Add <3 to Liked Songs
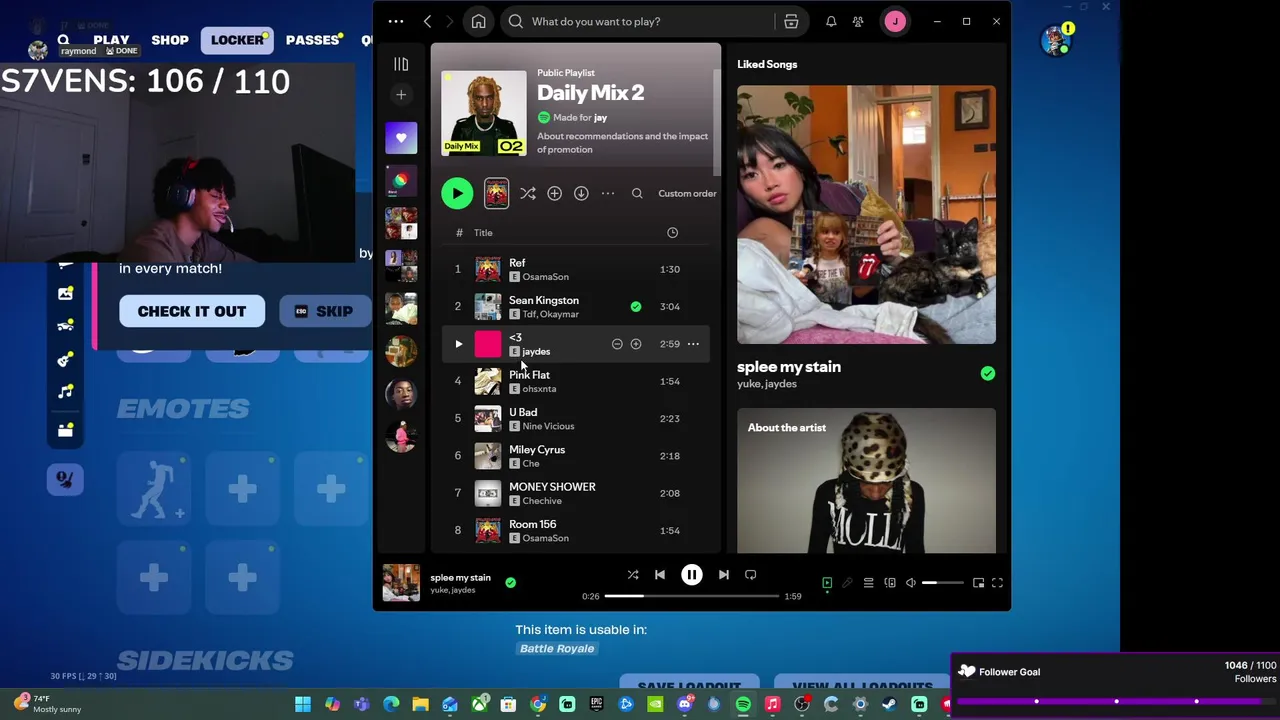 (x=636, y=344)
